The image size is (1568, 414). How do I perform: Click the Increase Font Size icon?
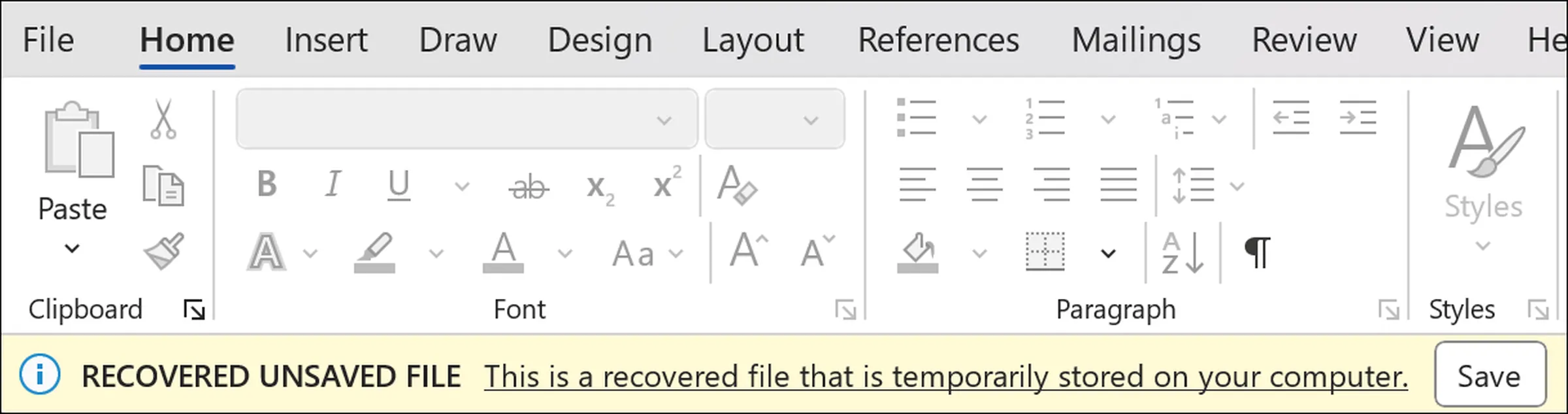[749, 250]
